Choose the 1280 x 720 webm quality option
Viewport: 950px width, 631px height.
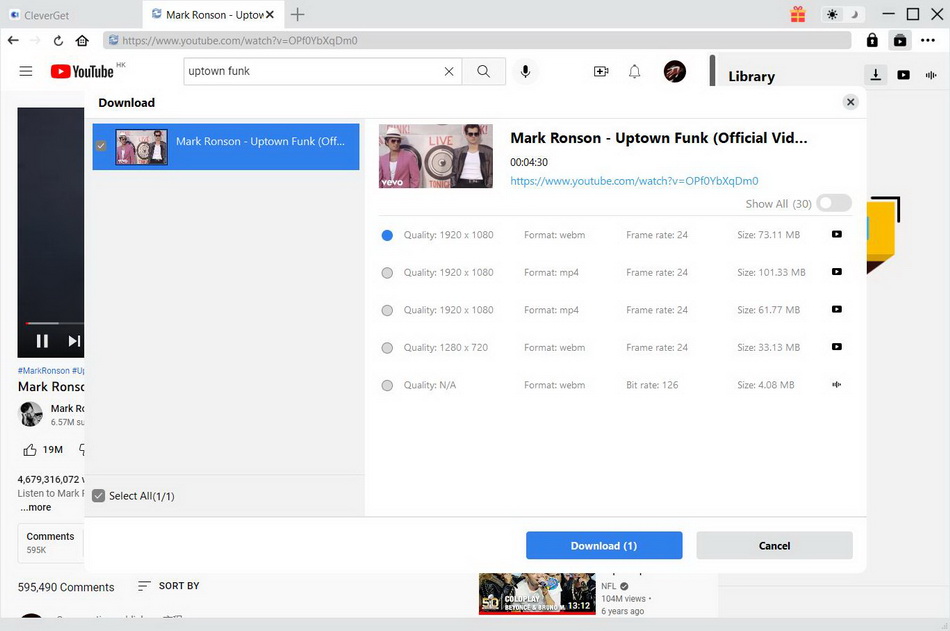pos(387,348)
